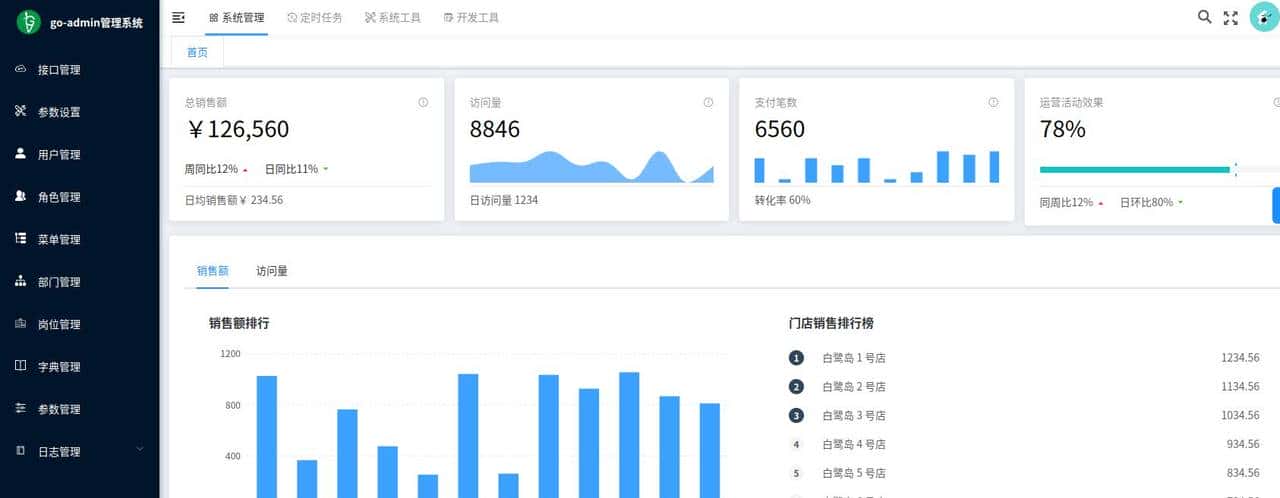Click the 运营活动效果 progress bar
This screenshot has height=498, width=1280.
point(1160,170)
